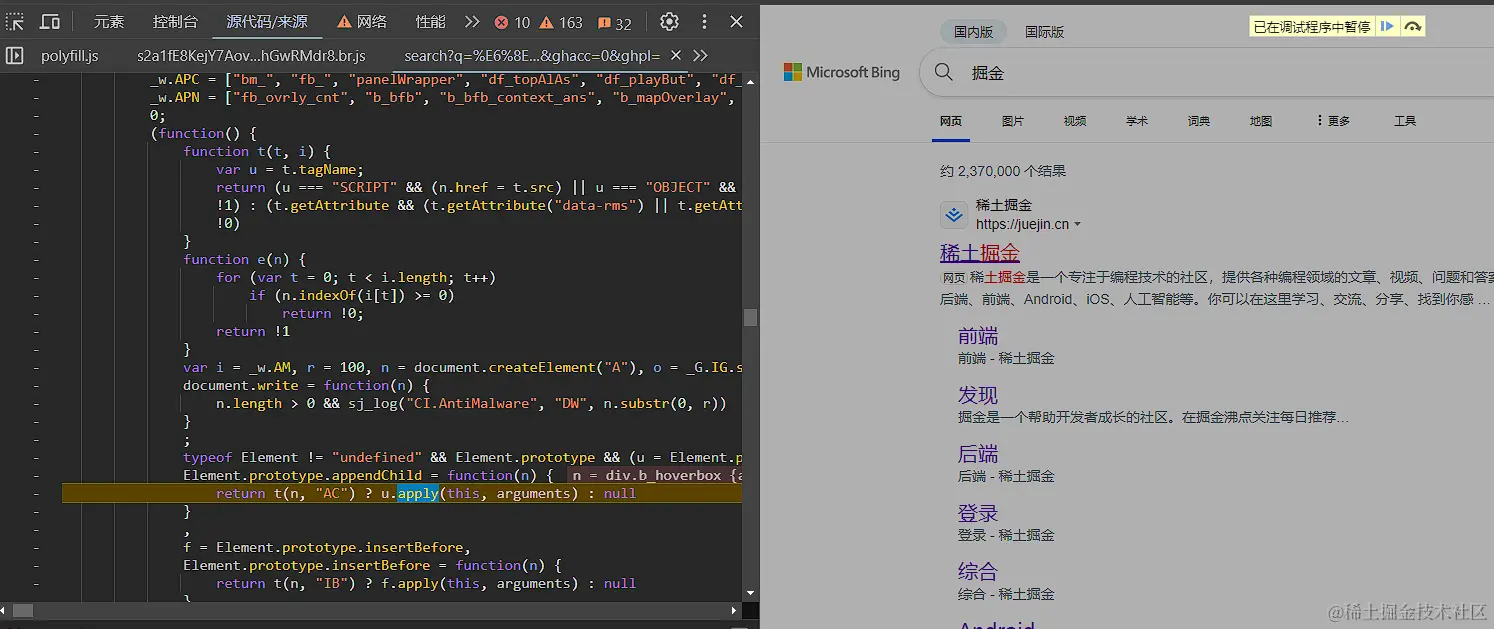Viewport: 1494px width, 629px height.
Task: Switch to the 性能 tab
Action: [x=430, y=22]
